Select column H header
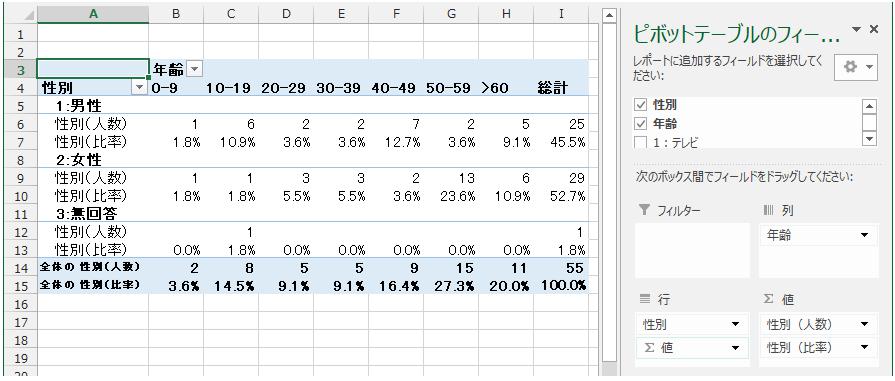 click(506, 15)
